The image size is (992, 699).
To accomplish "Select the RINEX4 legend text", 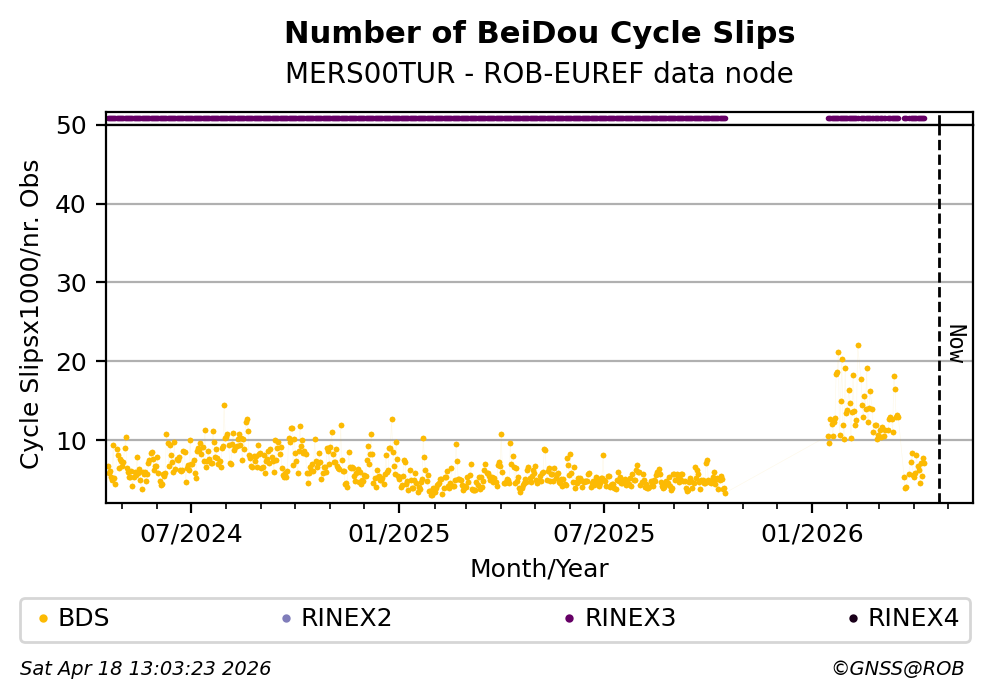I will pyautogui.click(x=913, y=619).
